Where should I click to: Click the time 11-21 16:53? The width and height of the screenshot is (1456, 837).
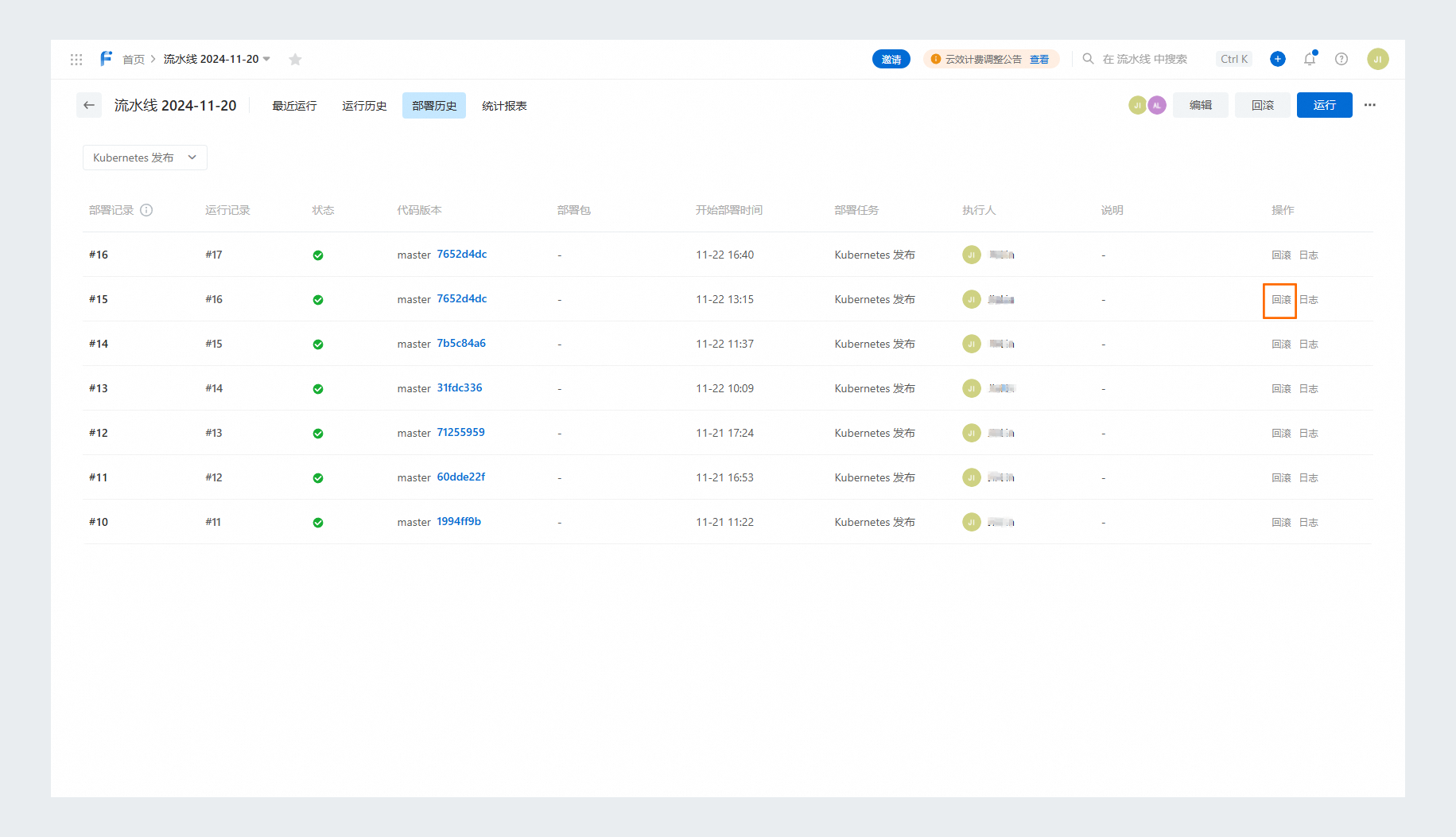coord(725,477)
